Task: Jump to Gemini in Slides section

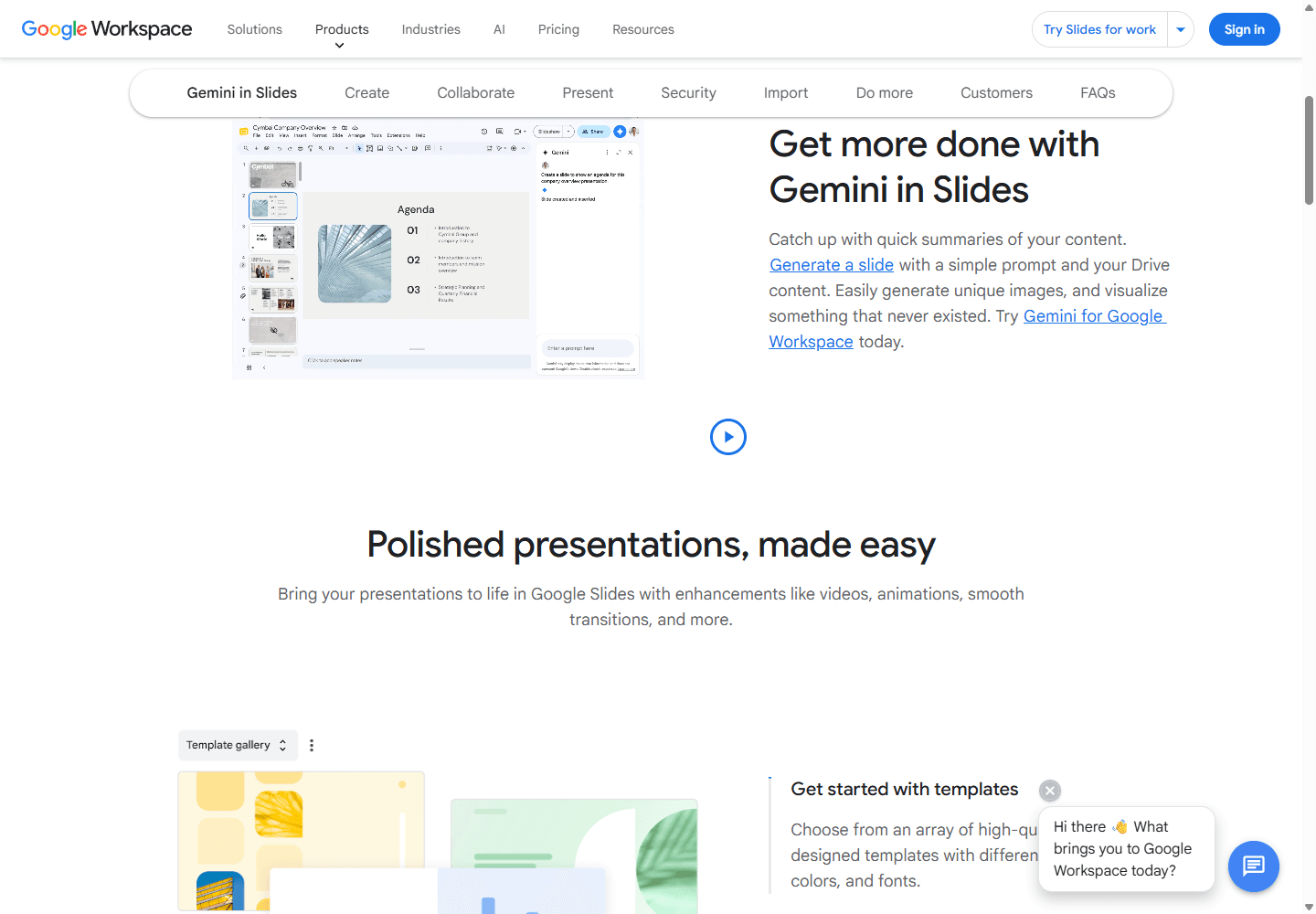Action: 242,93
